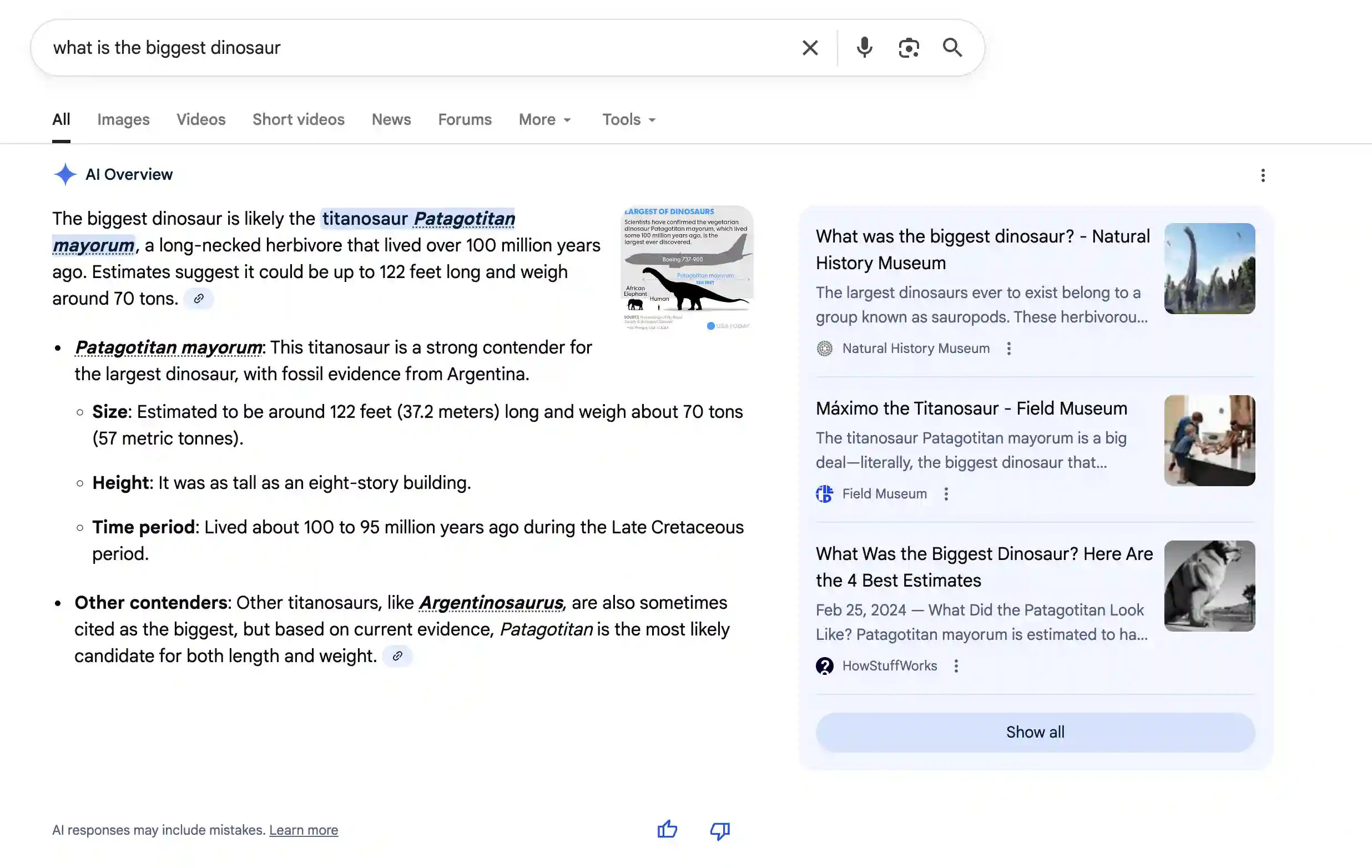Click the 'Time period' bullet label
This screenshot has height=868, width=1372.
(x=144, y=527)
